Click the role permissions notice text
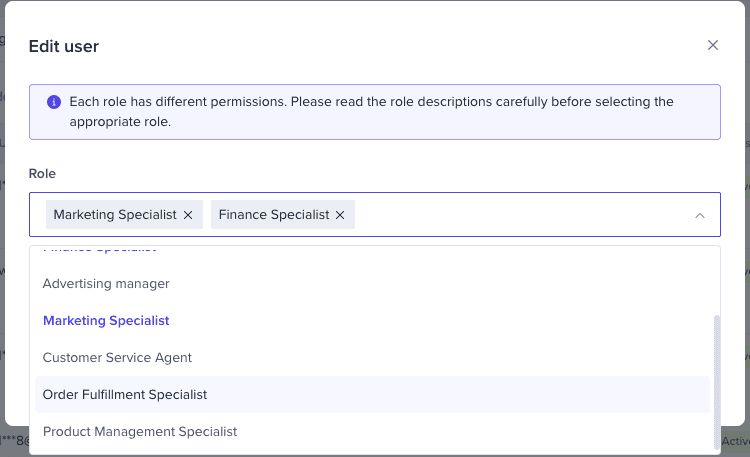The width and height of the screenshot is (750, 457). pos(370,111)
